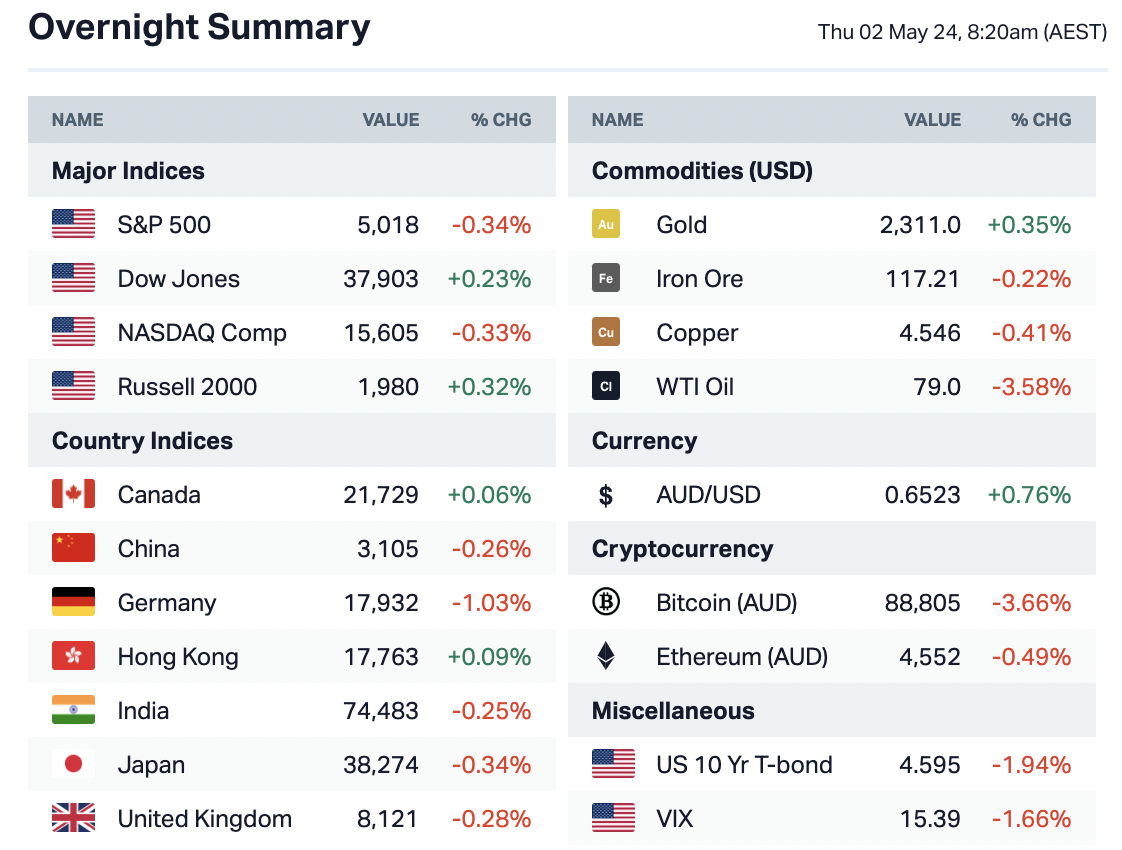Click the Bitcoin logo icon
The width and height of the screenshot is (1122, 850).
(x=606, y=603)
